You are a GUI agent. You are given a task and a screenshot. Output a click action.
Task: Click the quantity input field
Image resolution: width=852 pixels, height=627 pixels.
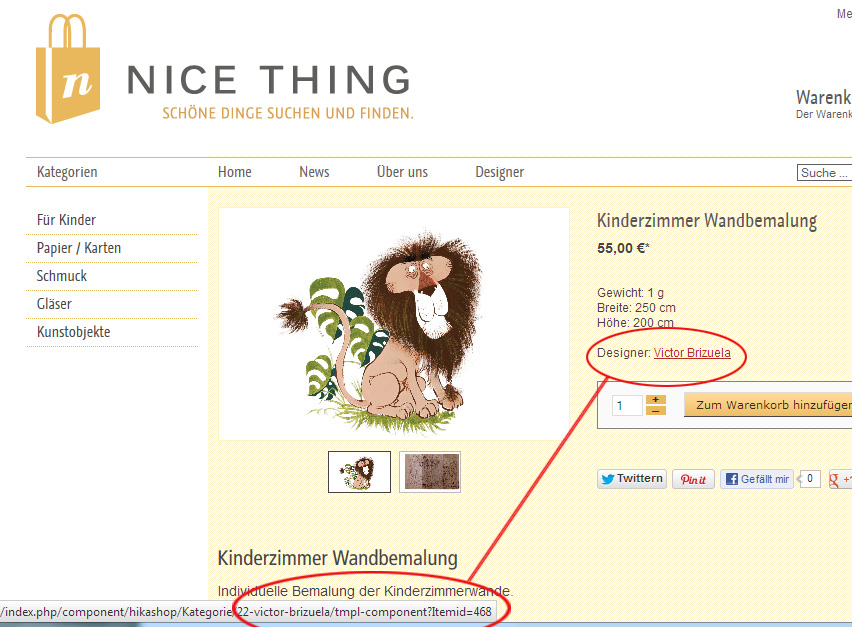tap(627, 405)
